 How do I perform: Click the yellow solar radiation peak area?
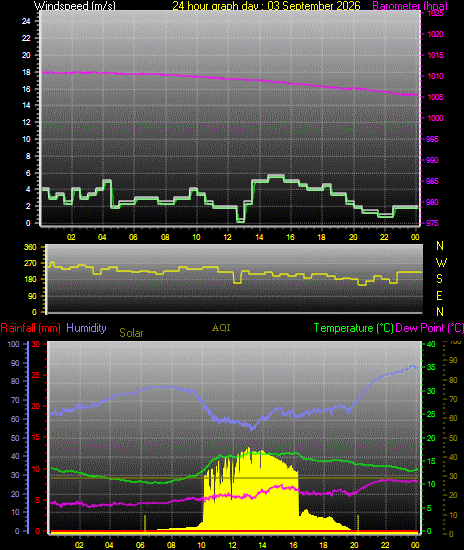[x=251, y=491]
